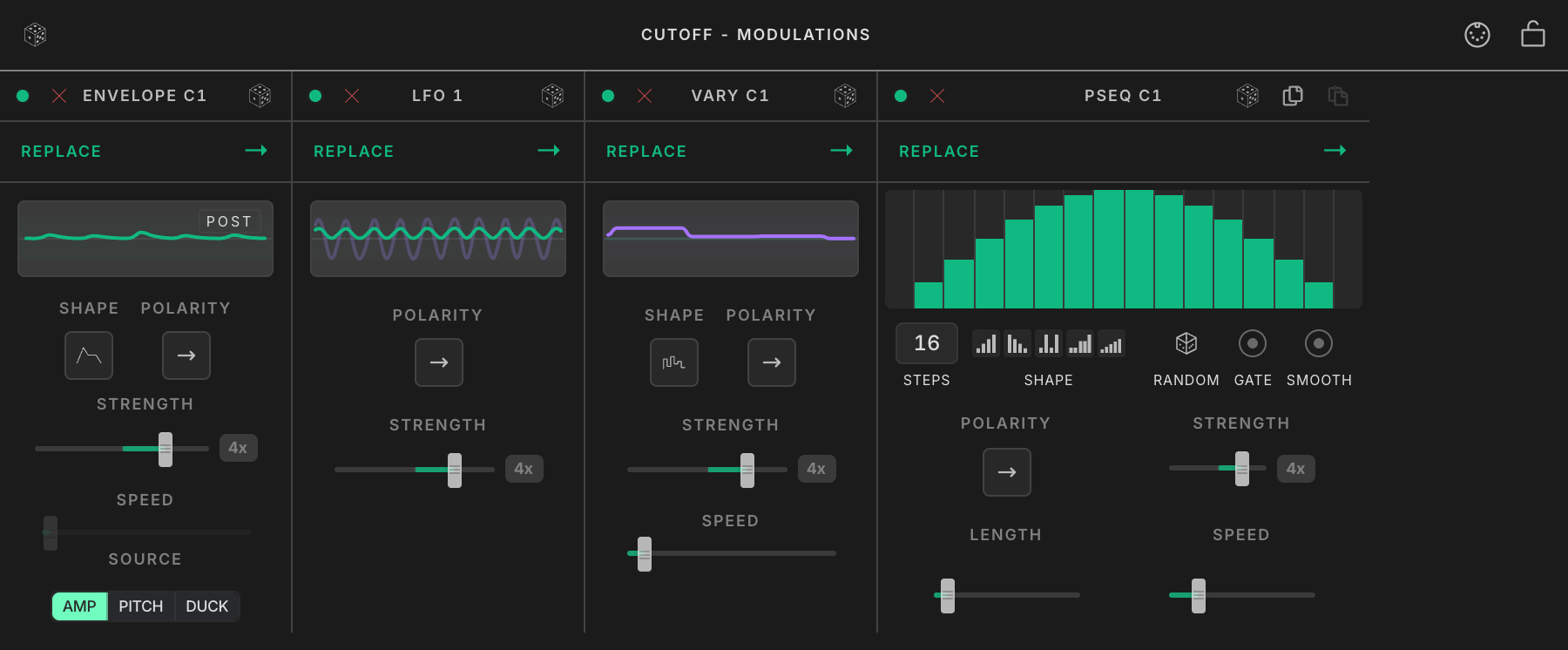Toggle the VARY C1 green enable dot
Screen dimensions: 1568x650
608,96
